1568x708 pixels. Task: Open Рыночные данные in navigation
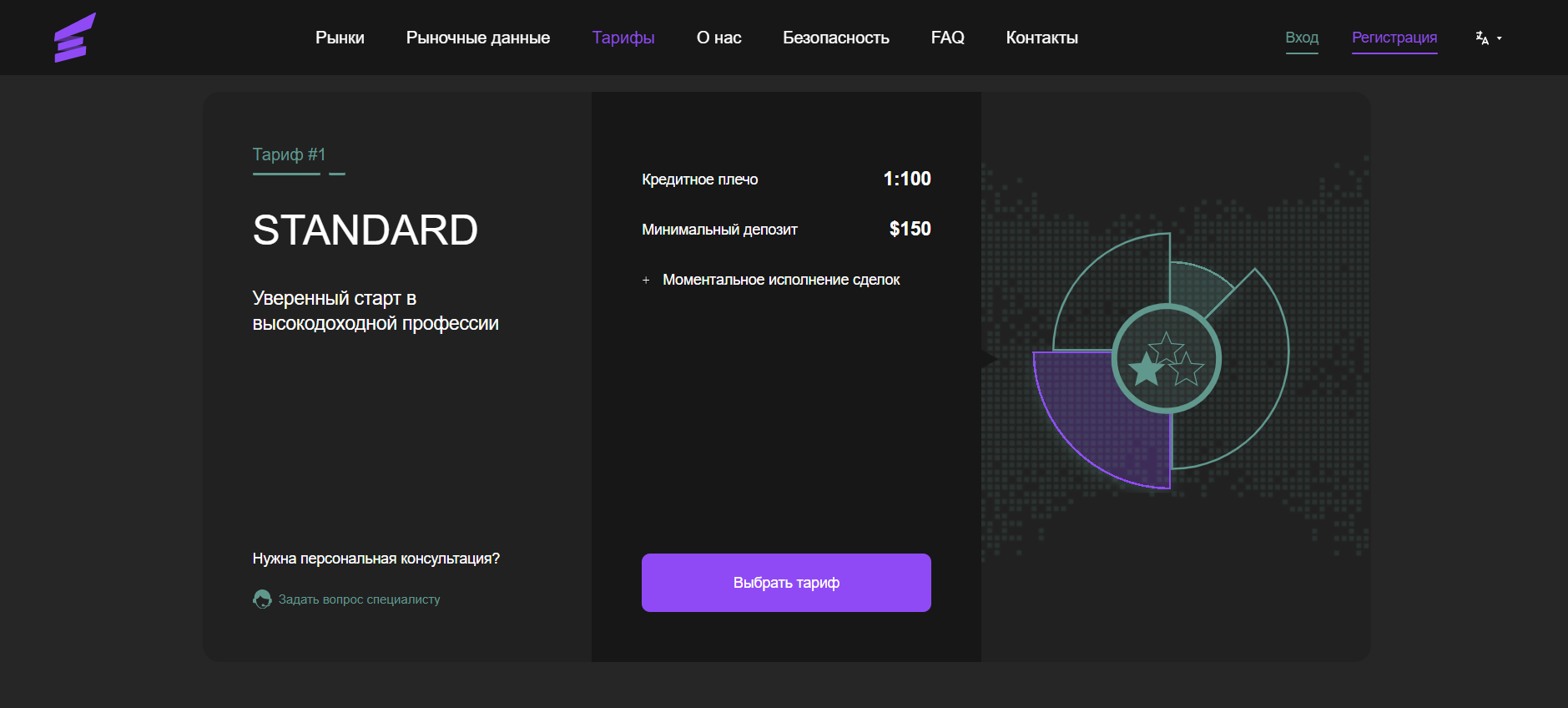478,38
